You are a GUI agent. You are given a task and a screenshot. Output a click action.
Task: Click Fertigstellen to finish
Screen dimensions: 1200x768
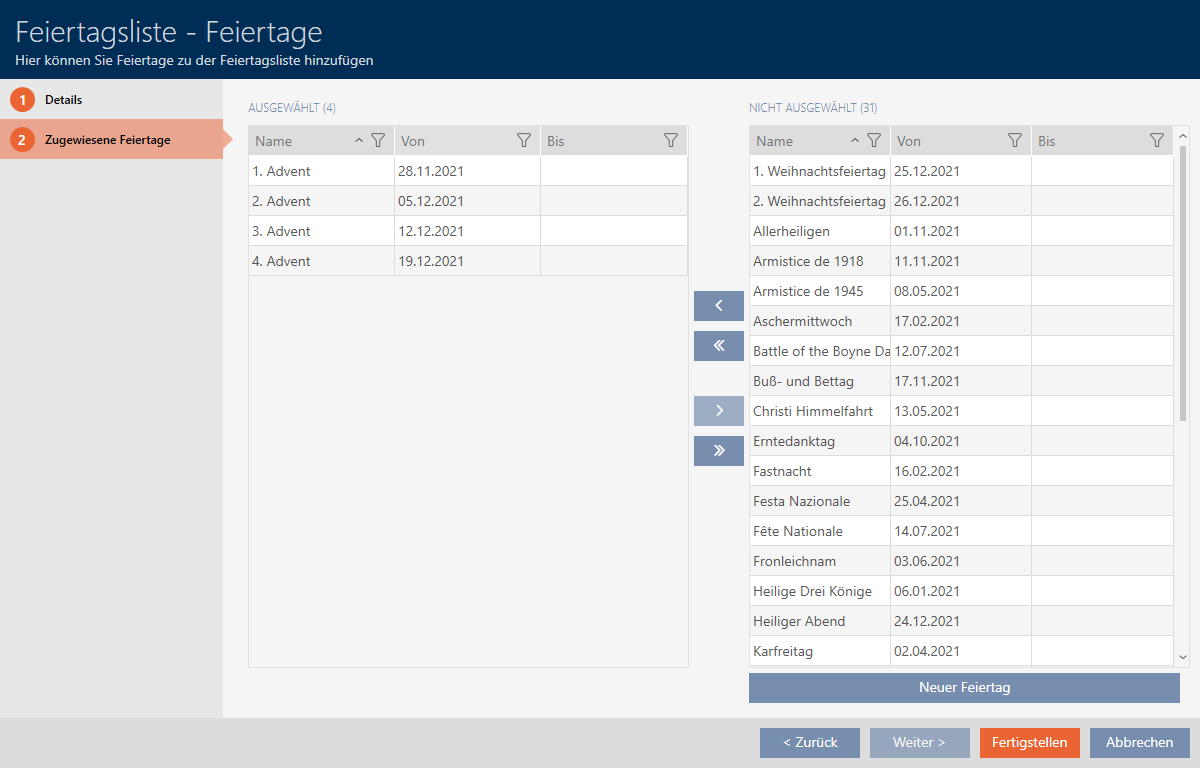[x=1029, y=743]
